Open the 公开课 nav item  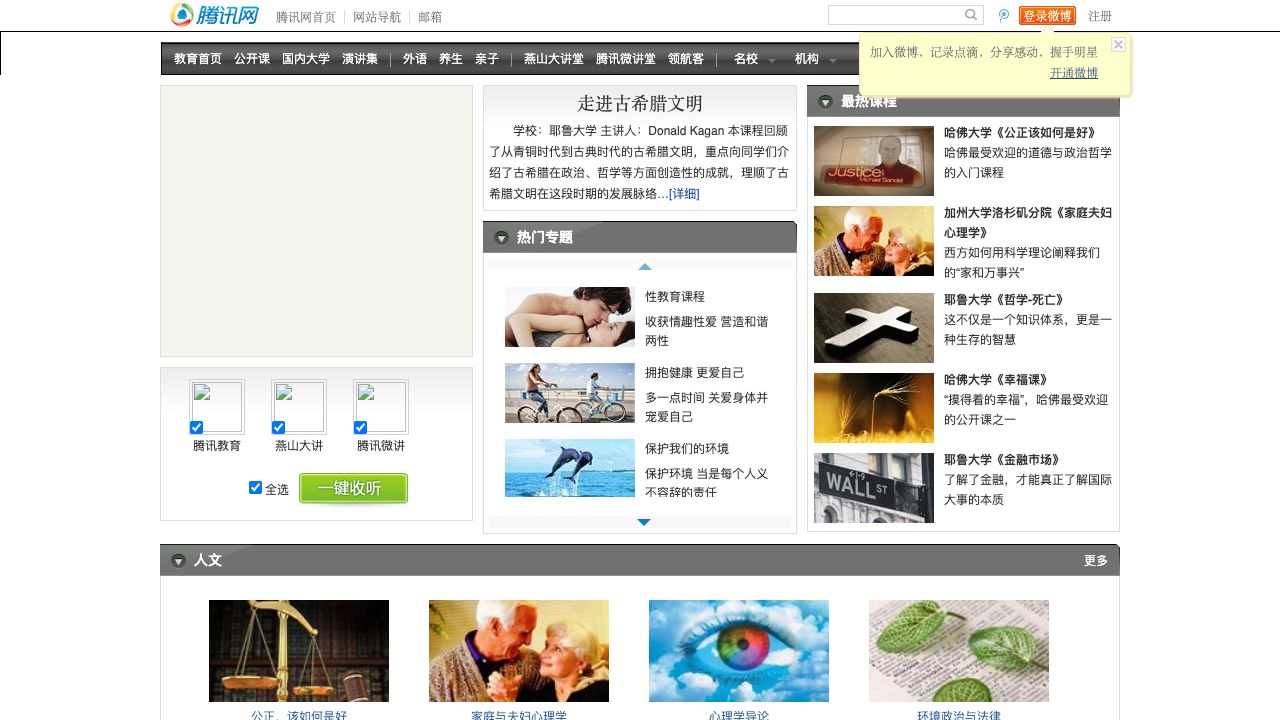pyautogui.click(x=252, y=59)
